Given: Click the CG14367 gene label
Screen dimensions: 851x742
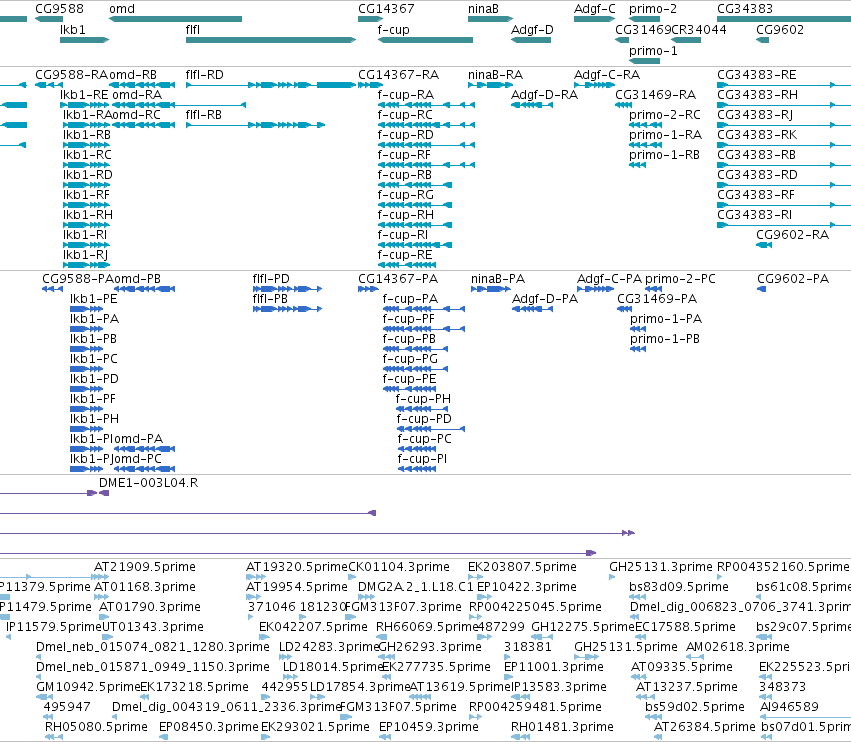Looking at the screenshot, I should click(386, 9).
